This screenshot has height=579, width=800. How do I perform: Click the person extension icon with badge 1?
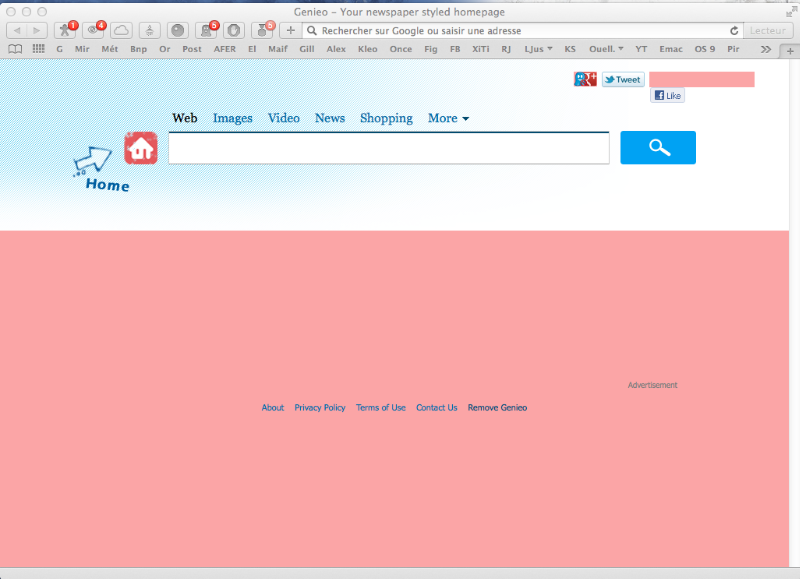point(65,31)
